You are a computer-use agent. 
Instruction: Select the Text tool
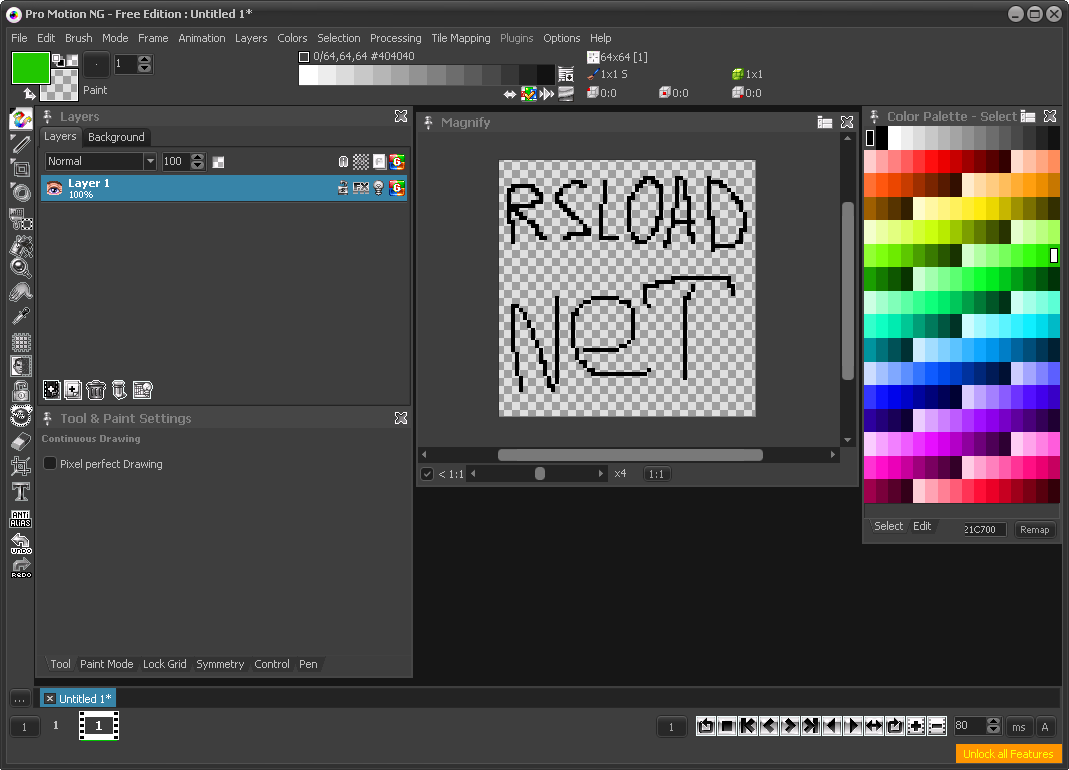coord(21,491)
